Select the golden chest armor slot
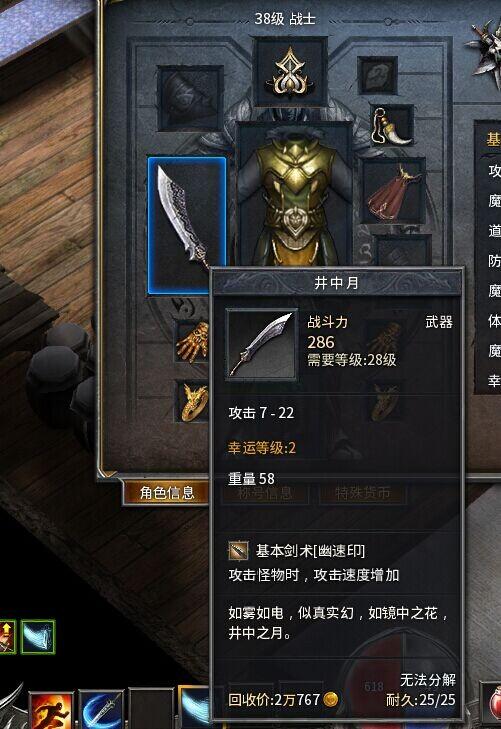 pos(293,195)
